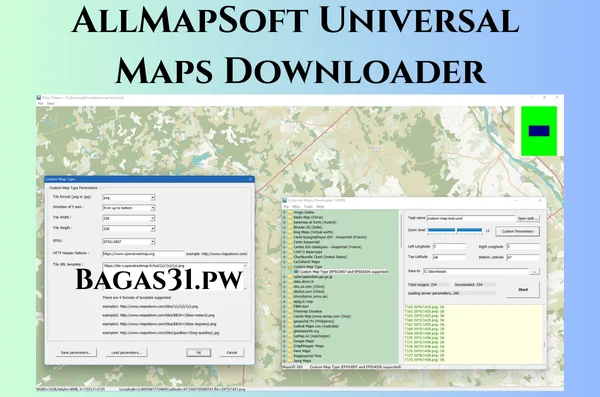Click the CARTO Basemaps folder icon

click(290, 252)
